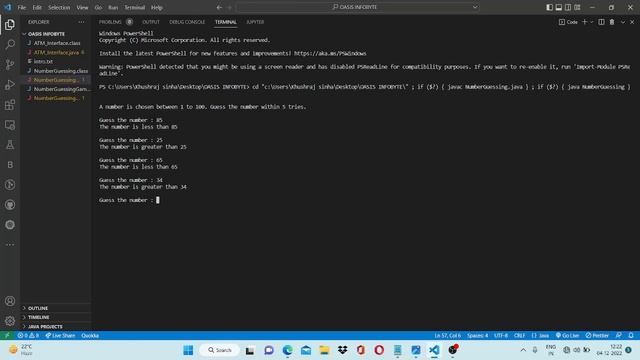This screenshot has width=640, height=360.
Task: Kill the terminal with trash icon
Action: pos(612,22)
